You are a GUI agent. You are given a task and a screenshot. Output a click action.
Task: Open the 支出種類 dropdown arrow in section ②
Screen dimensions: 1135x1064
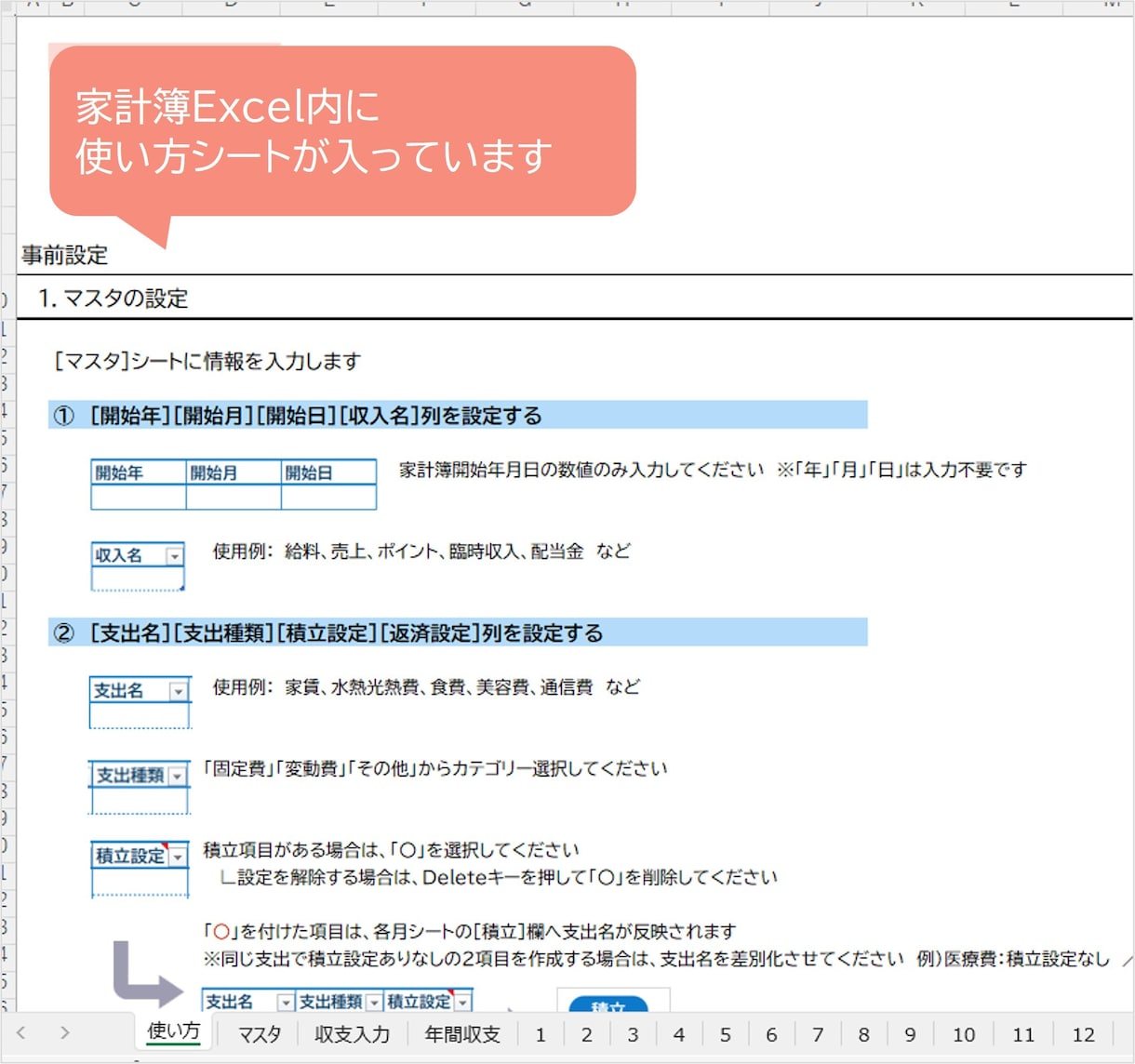click(177, 775)
